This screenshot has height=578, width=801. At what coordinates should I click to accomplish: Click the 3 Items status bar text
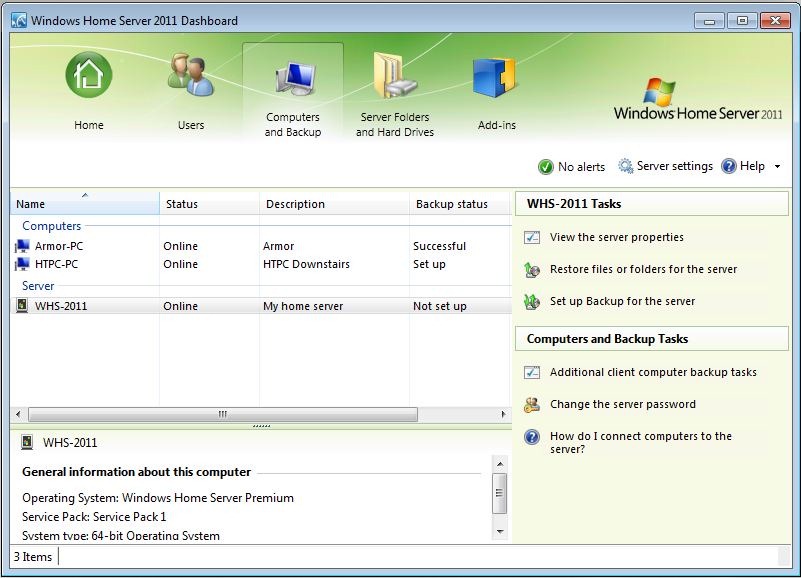[33, 557]
